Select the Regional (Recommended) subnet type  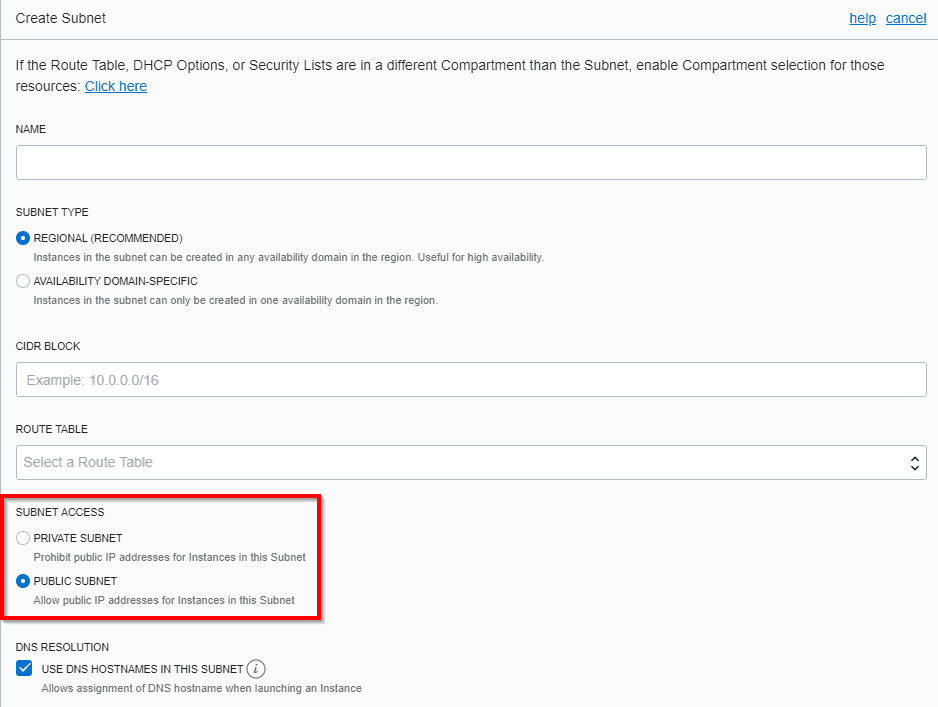pyautogui.click(x=23, y=238)
